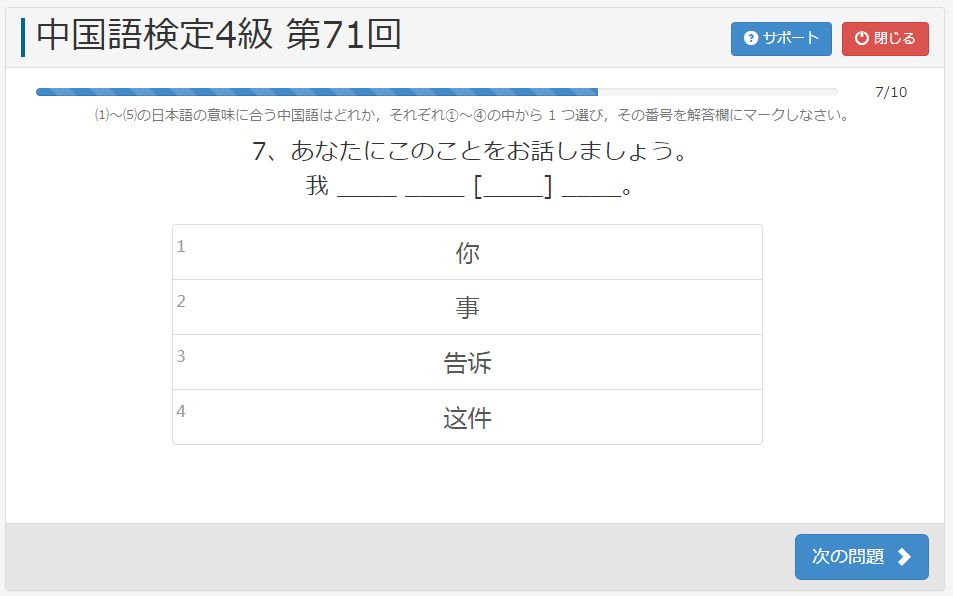953x596 pixels.
Task: Select answer option 你
Action: click(x=467, y=253)
